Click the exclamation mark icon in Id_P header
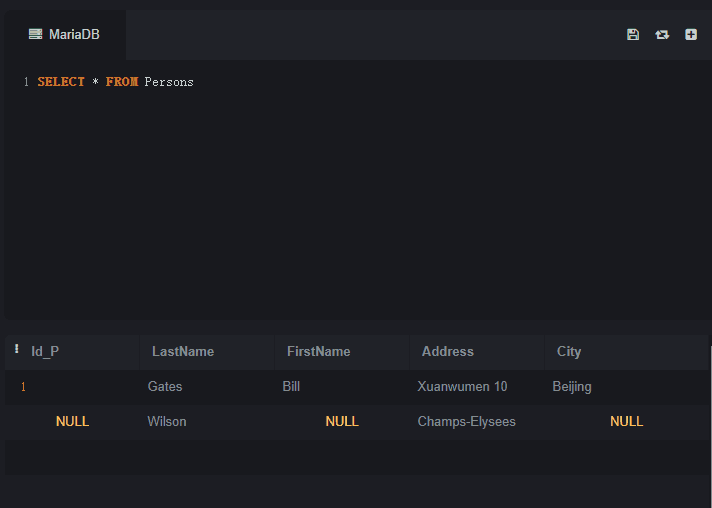 pos(17,349)
